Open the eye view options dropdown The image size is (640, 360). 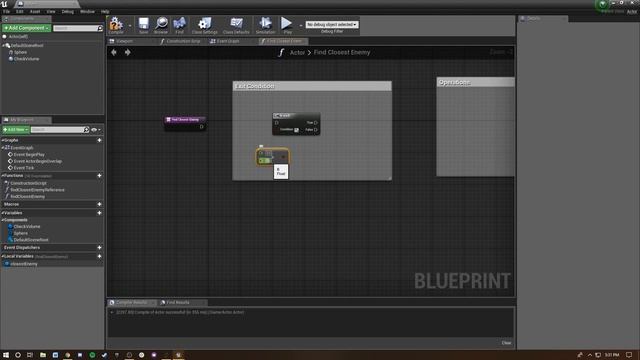(x=96, y=130)
